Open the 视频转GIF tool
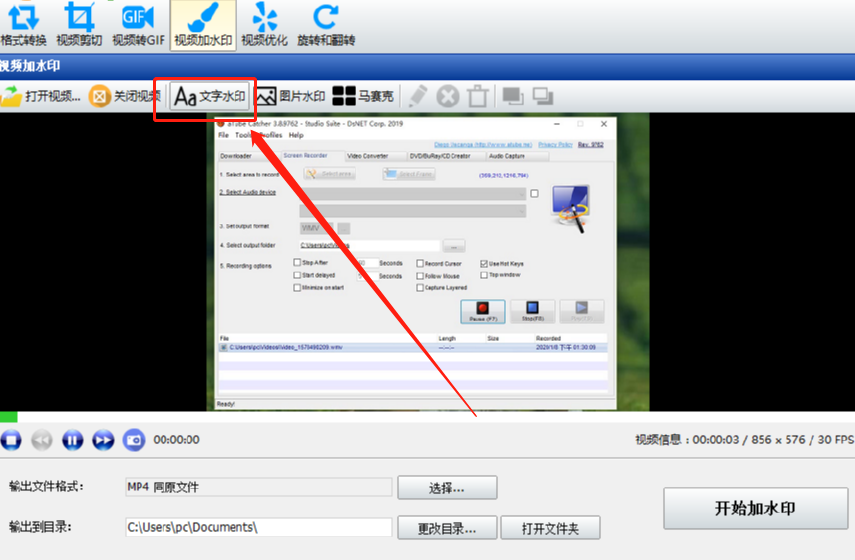 138,25
